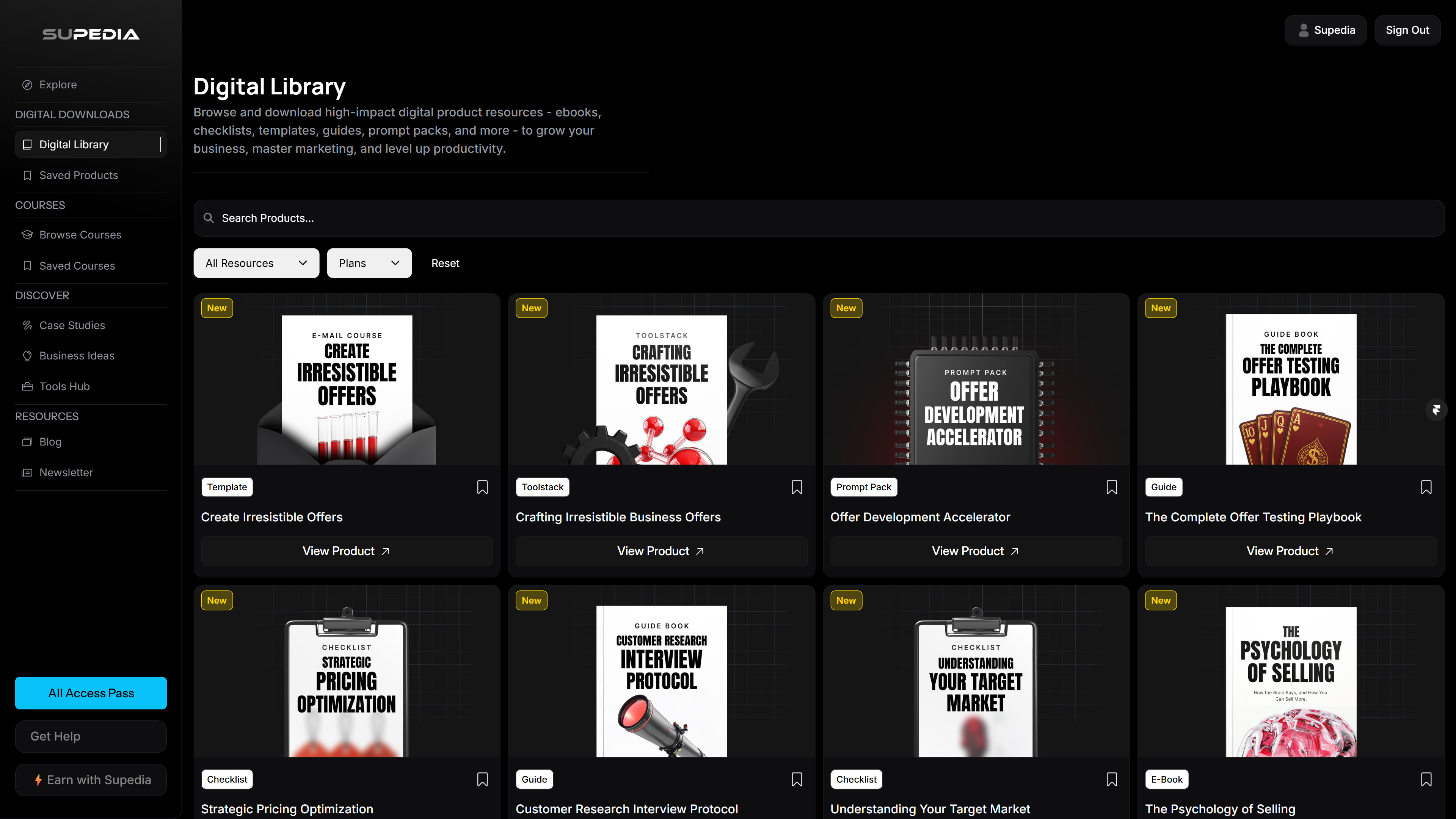Open the All Resources dropdown
The image size is (1456, 819).
click(256, 263)
